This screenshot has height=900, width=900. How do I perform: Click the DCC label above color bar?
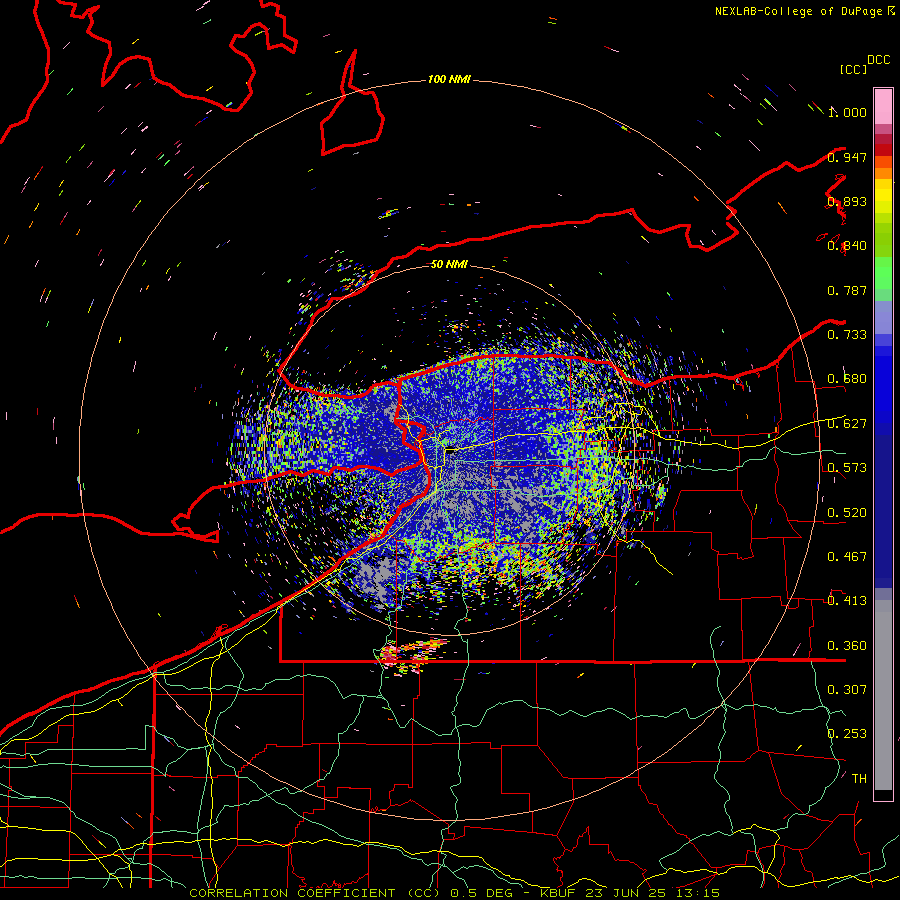click(x=879, y=60)
